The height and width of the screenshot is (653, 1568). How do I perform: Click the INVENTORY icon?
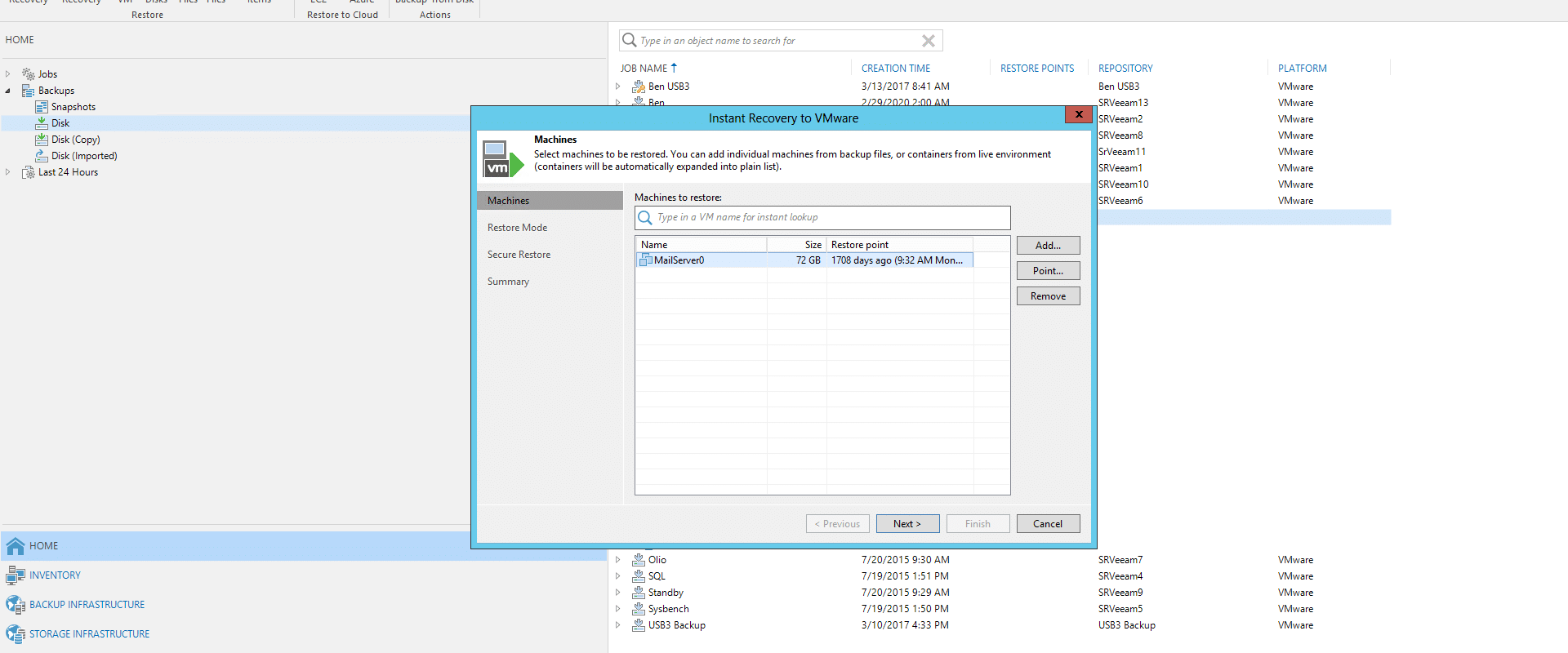tap(16, 575)
